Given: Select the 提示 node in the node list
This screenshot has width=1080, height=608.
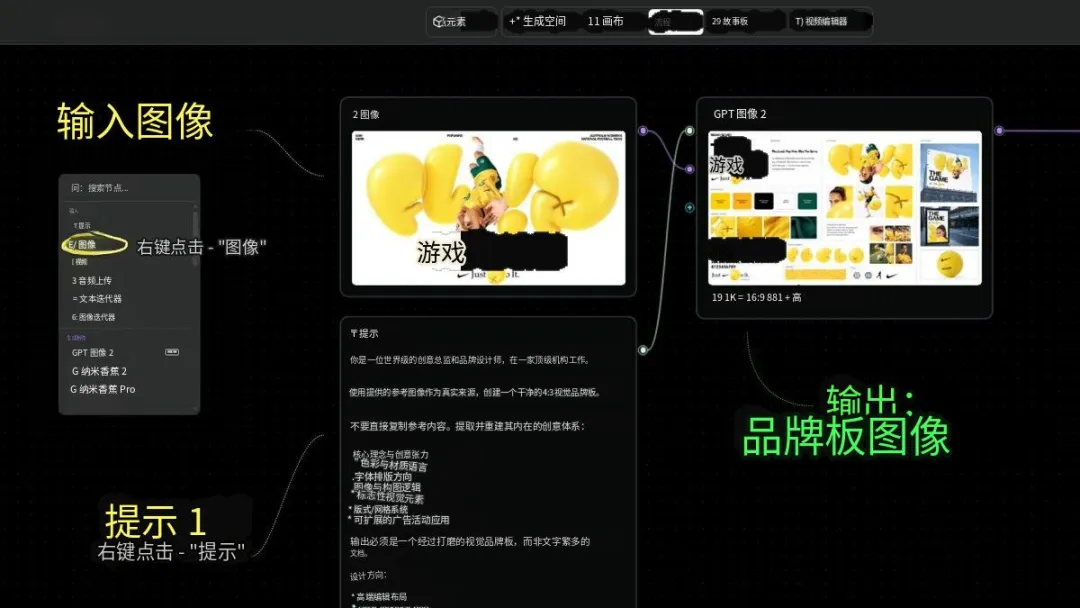Looking at the screenshot, I should coord(82,226).
